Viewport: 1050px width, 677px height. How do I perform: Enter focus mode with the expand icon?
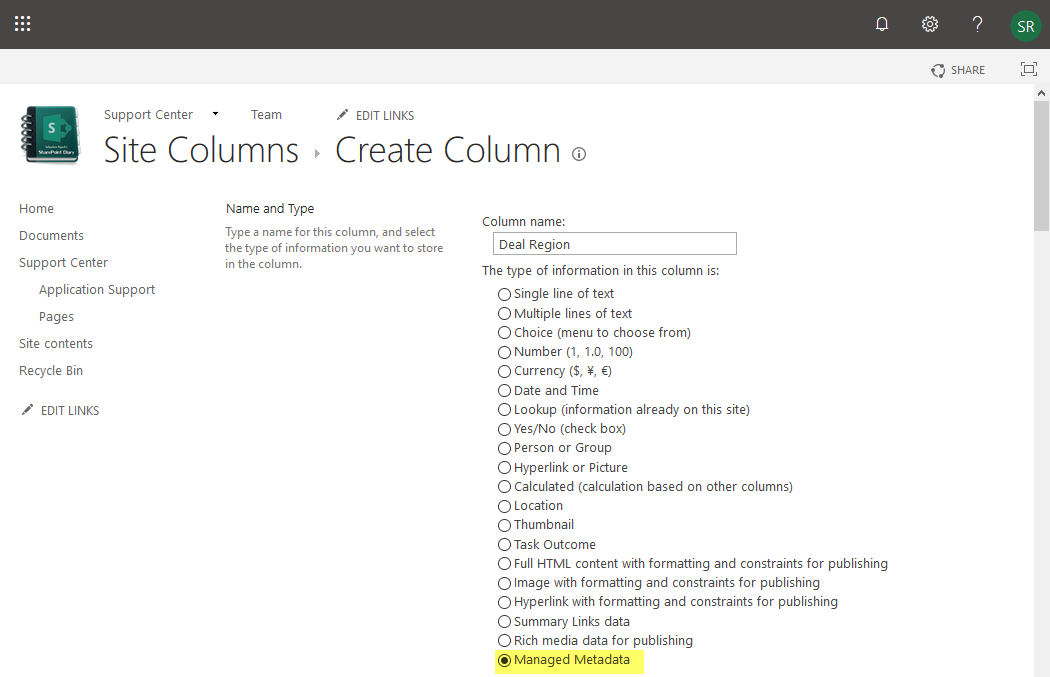click(x=1029, y=70)
